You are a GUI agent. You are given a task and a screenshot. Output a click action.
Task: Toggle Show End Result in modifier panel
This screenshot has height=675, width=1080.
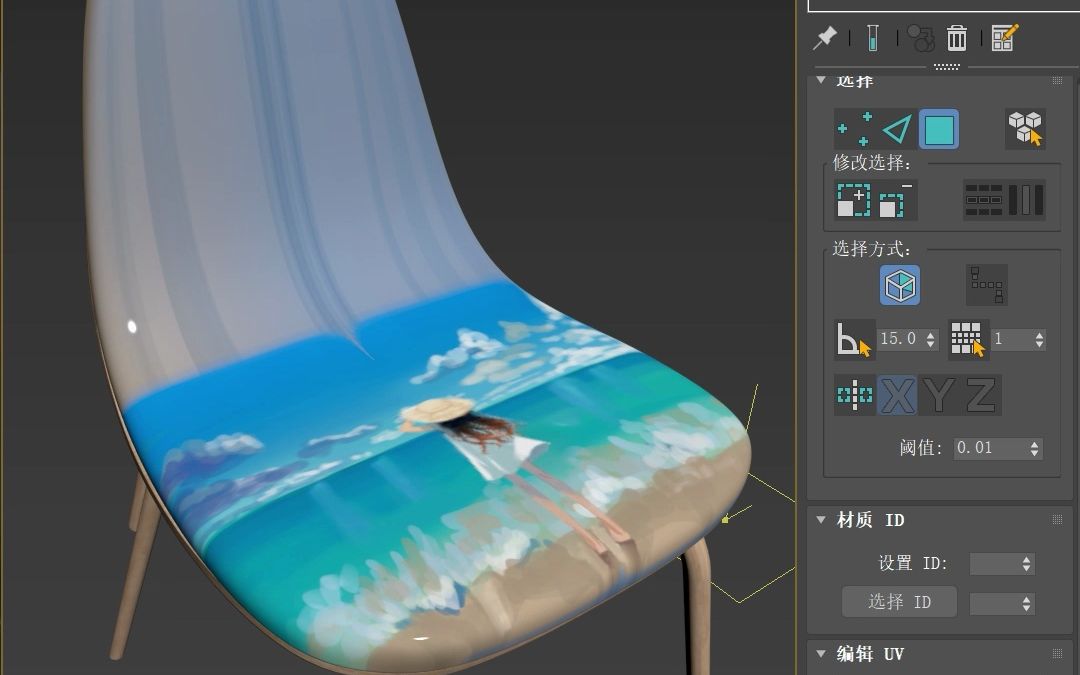coord(869,38)
